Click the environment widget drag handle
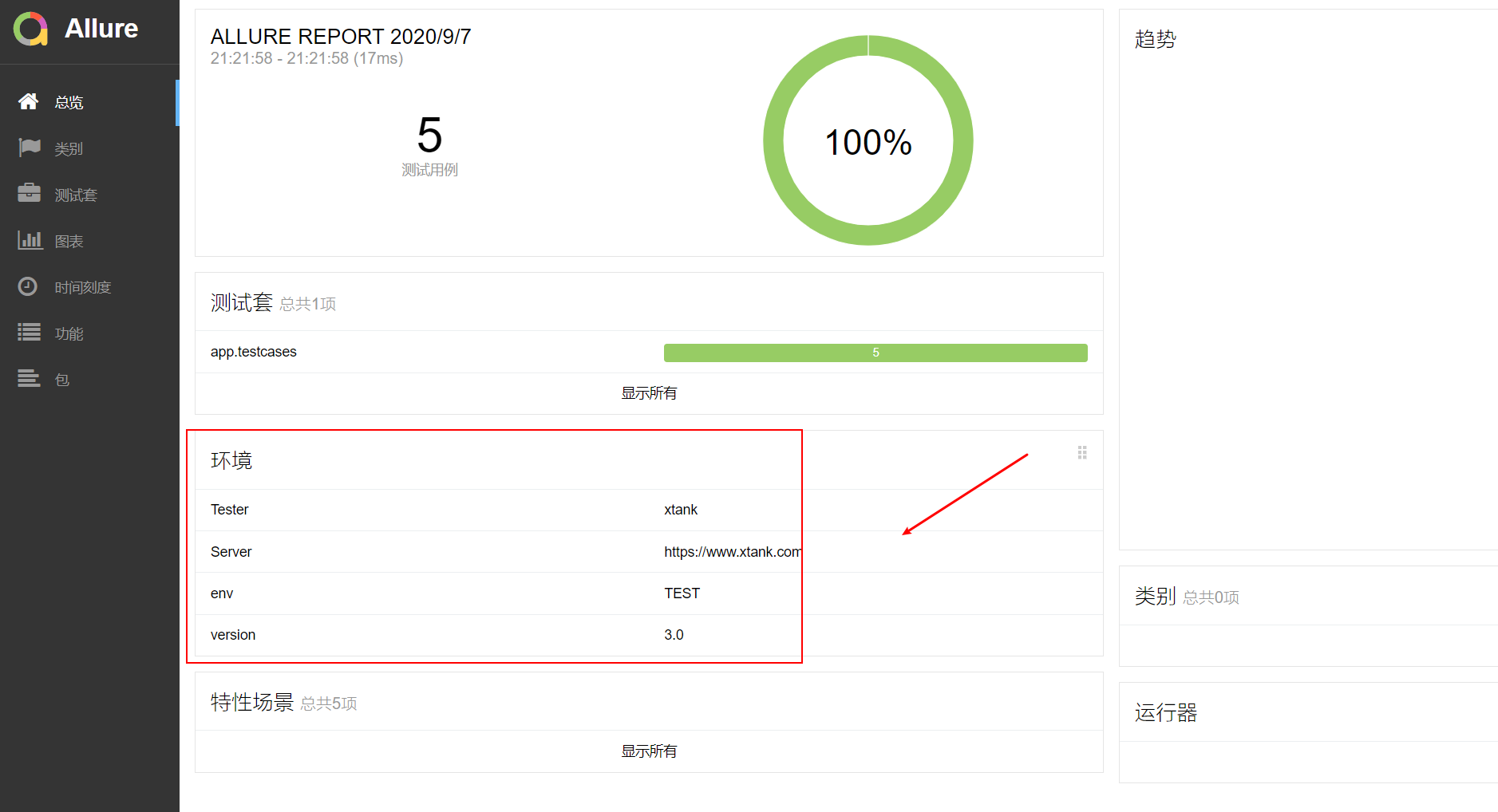 (x=1082, y=453)
